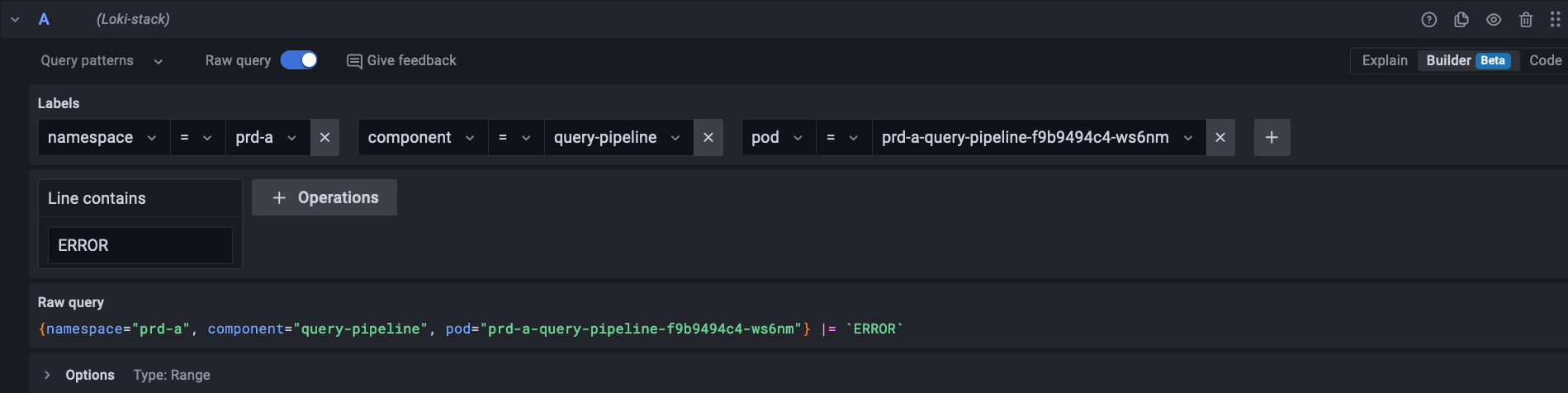Open the namespace label name dropdown
The width and height of the screenshot is (1568, 393).
coord(102,138)
